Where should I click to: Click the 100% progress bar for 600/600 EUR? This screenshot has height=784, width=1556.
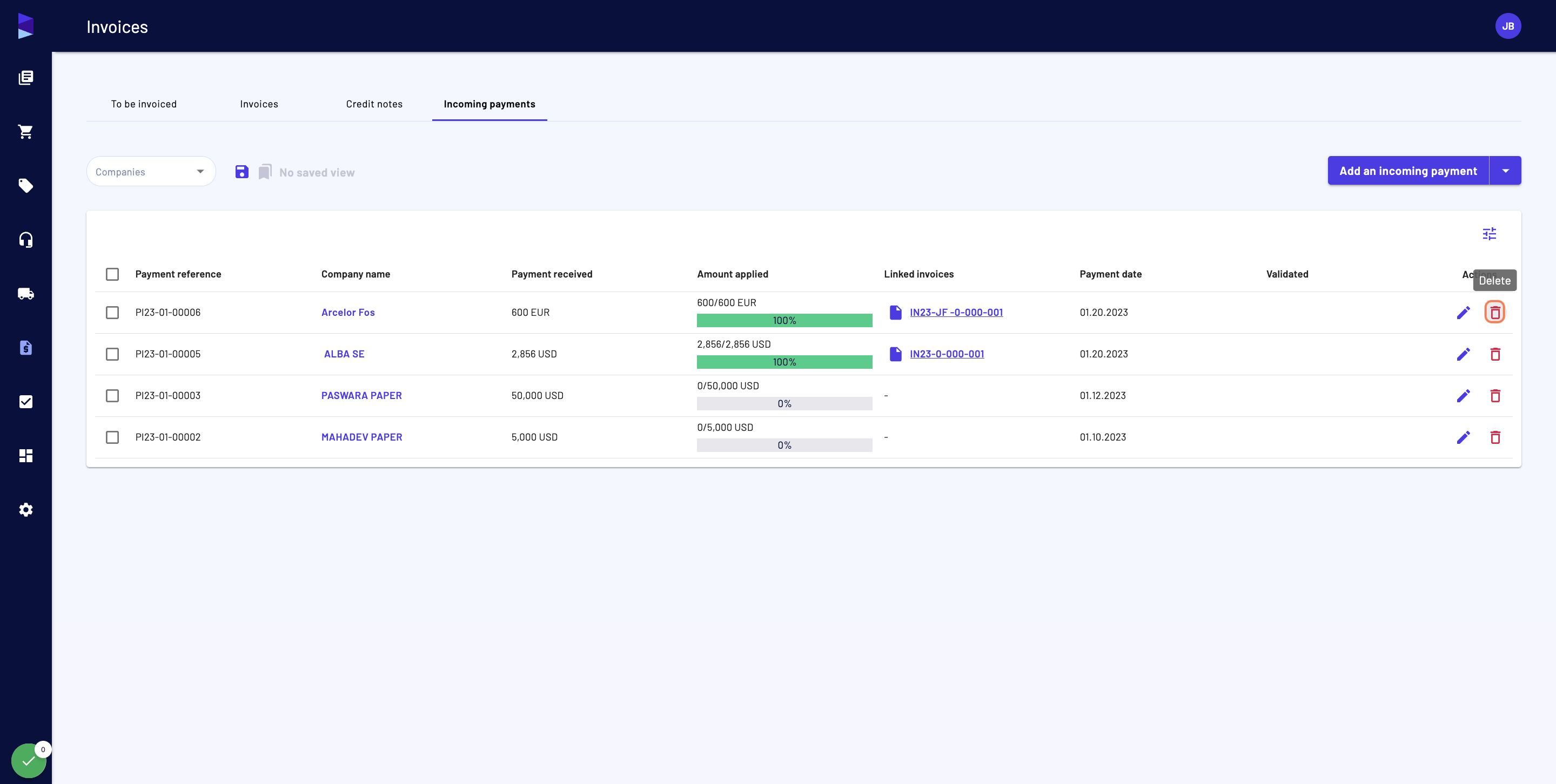click(x=784, y=321)
